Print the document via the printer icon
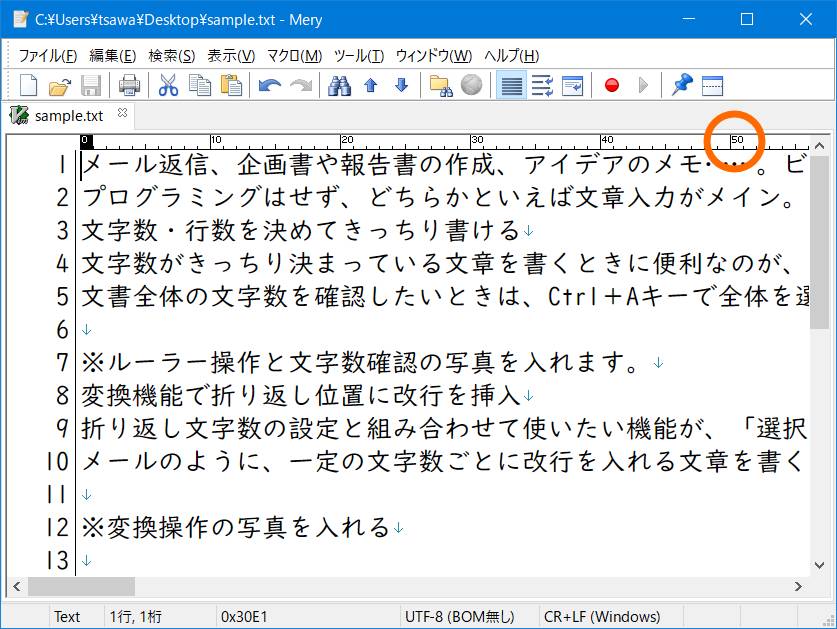The height and width of the screenshot is (629, 837). (x=127, y=85)
